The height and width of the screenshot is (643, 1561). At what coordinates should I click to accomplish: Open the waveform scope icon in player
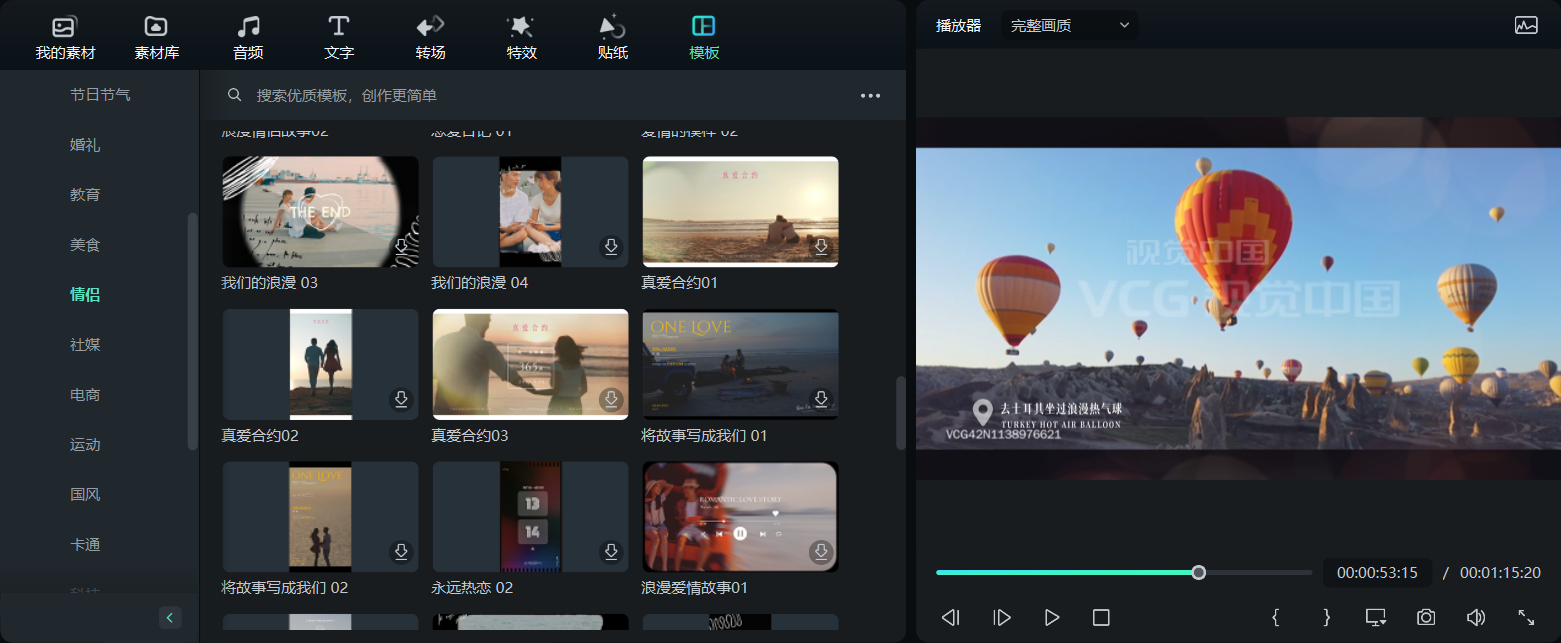click(x=1526, y=26)
